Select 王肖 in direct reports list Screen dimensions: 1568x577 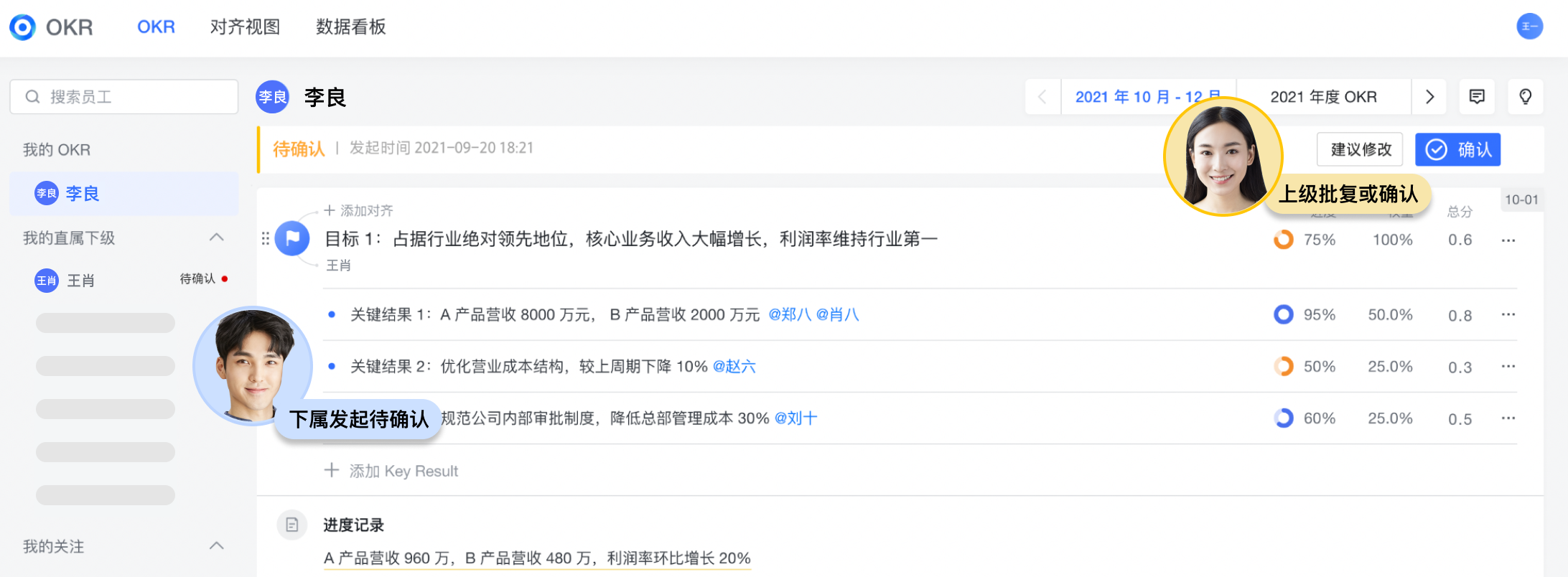pos(80,281)
